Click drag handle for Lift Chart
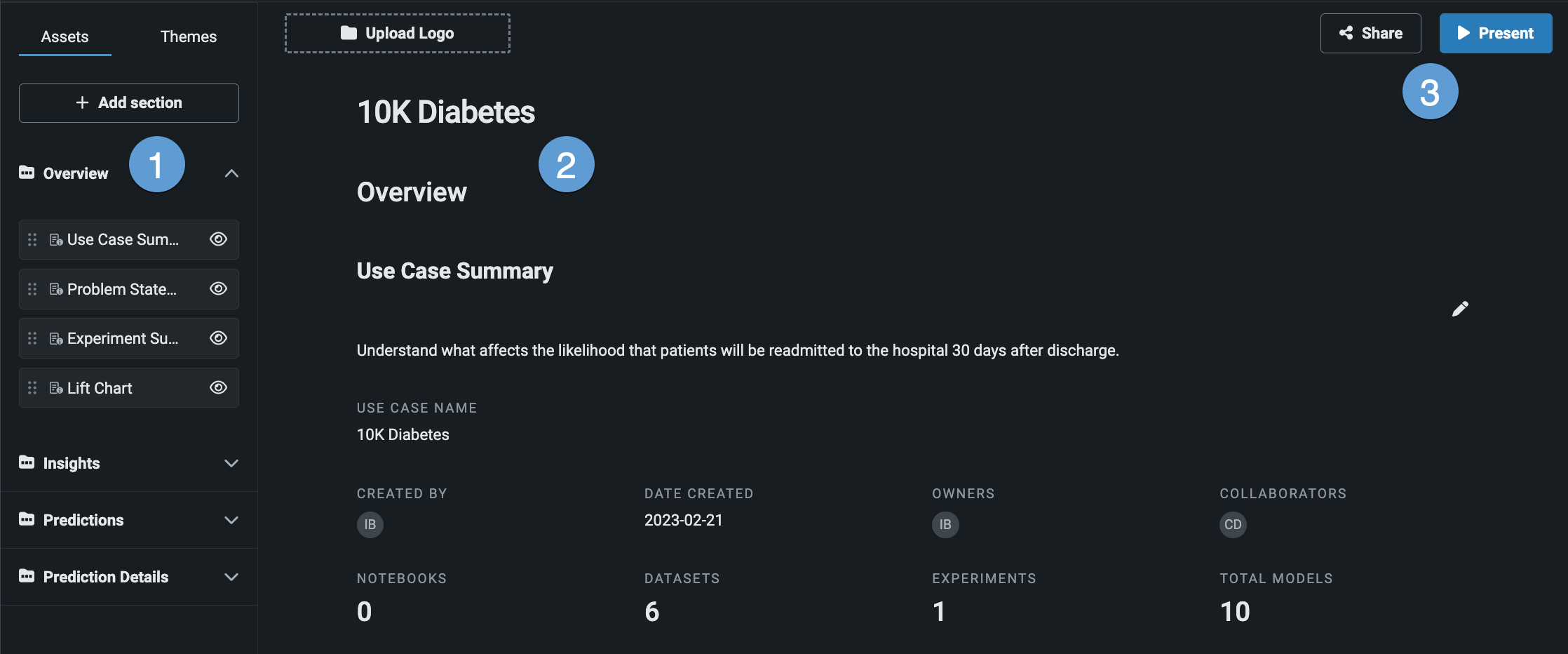This screenshot has width=1568, height=654. (x=32, y=388)
